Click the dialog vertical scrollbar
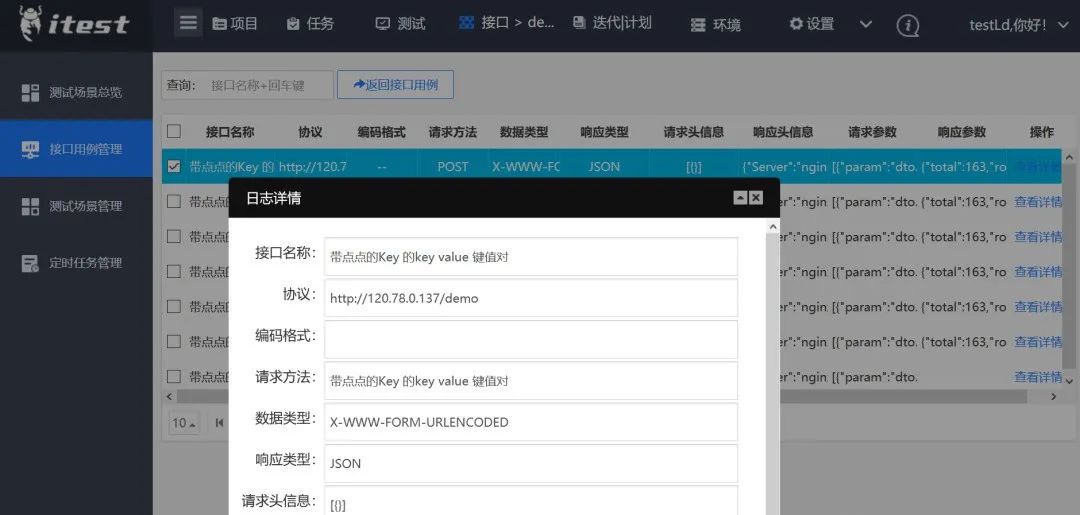This screenshot has width=1080, height=515. coord(773,372)
